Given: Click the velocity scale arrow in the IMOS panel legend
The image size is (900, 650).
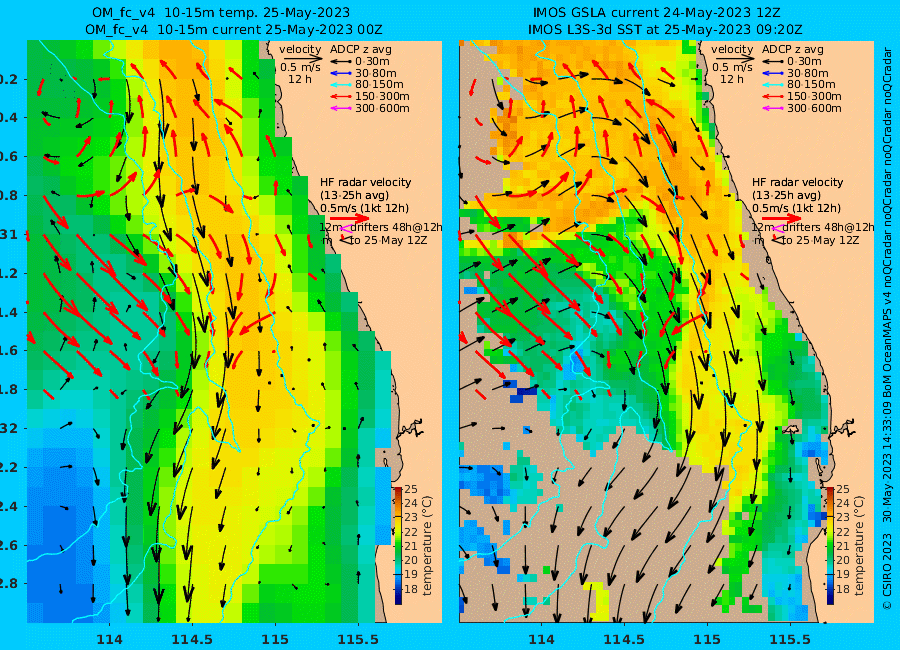Looking at the screenshot, I should 734,58.
